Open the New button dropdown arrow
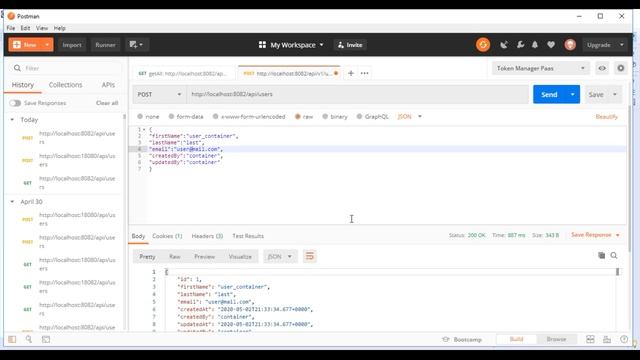The image size is (640, 360). pyautogui.click(x=47, y=44)
